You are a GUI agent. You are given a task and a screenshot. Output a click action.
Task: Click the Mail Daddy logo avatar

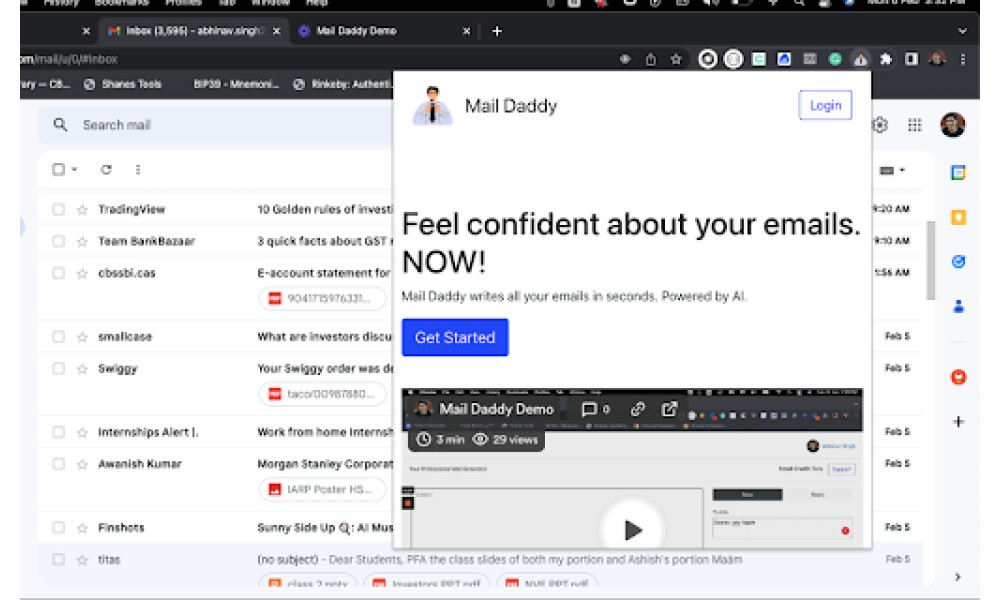pos(432,105)
